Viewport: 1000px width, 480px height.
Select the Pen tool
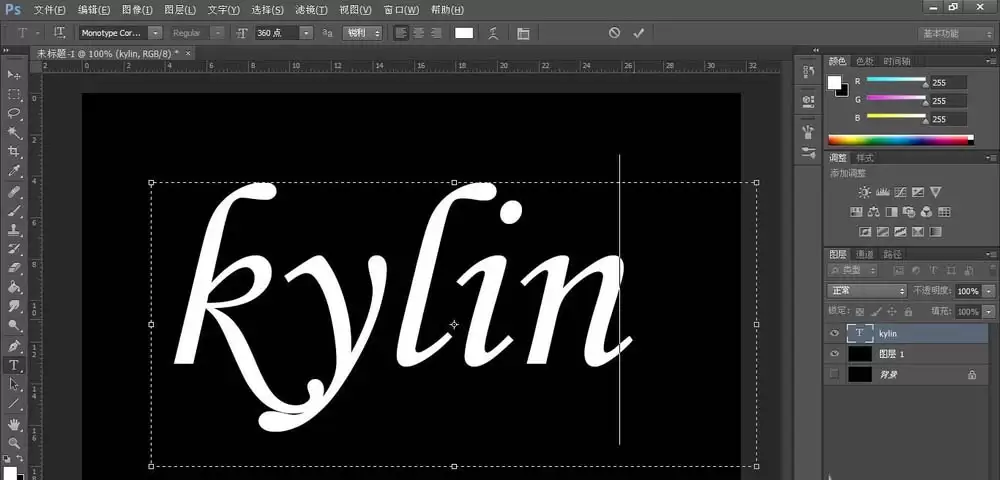pos(14,346)
